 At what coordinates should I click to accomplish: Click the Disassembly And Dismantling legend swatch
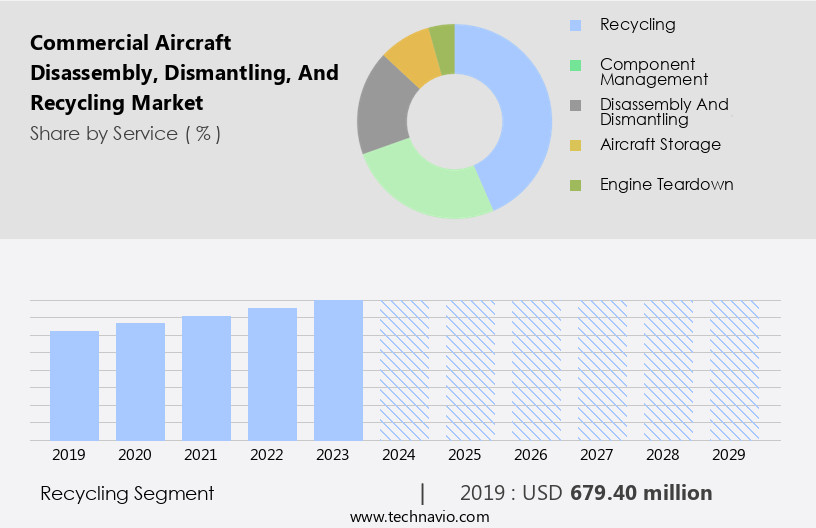(x=575, y=105)
